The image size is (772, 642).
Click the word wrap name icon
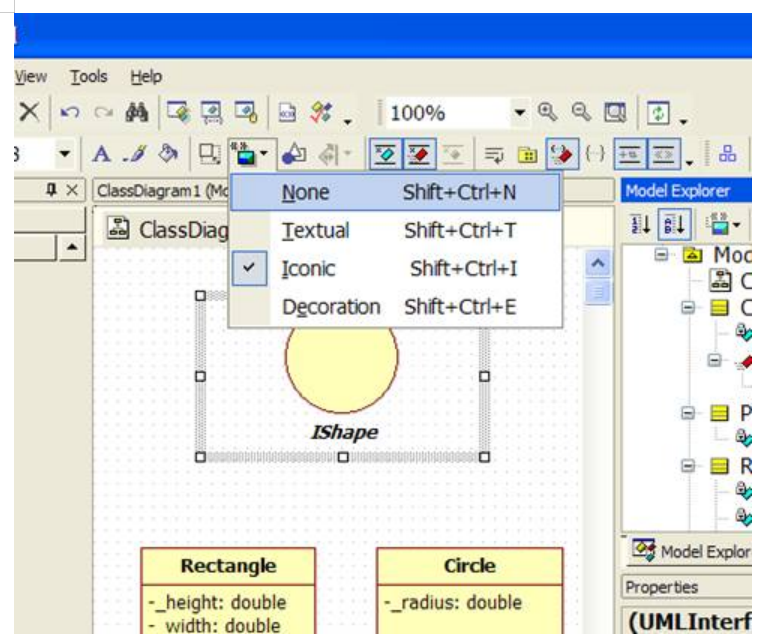click(493, 155)
